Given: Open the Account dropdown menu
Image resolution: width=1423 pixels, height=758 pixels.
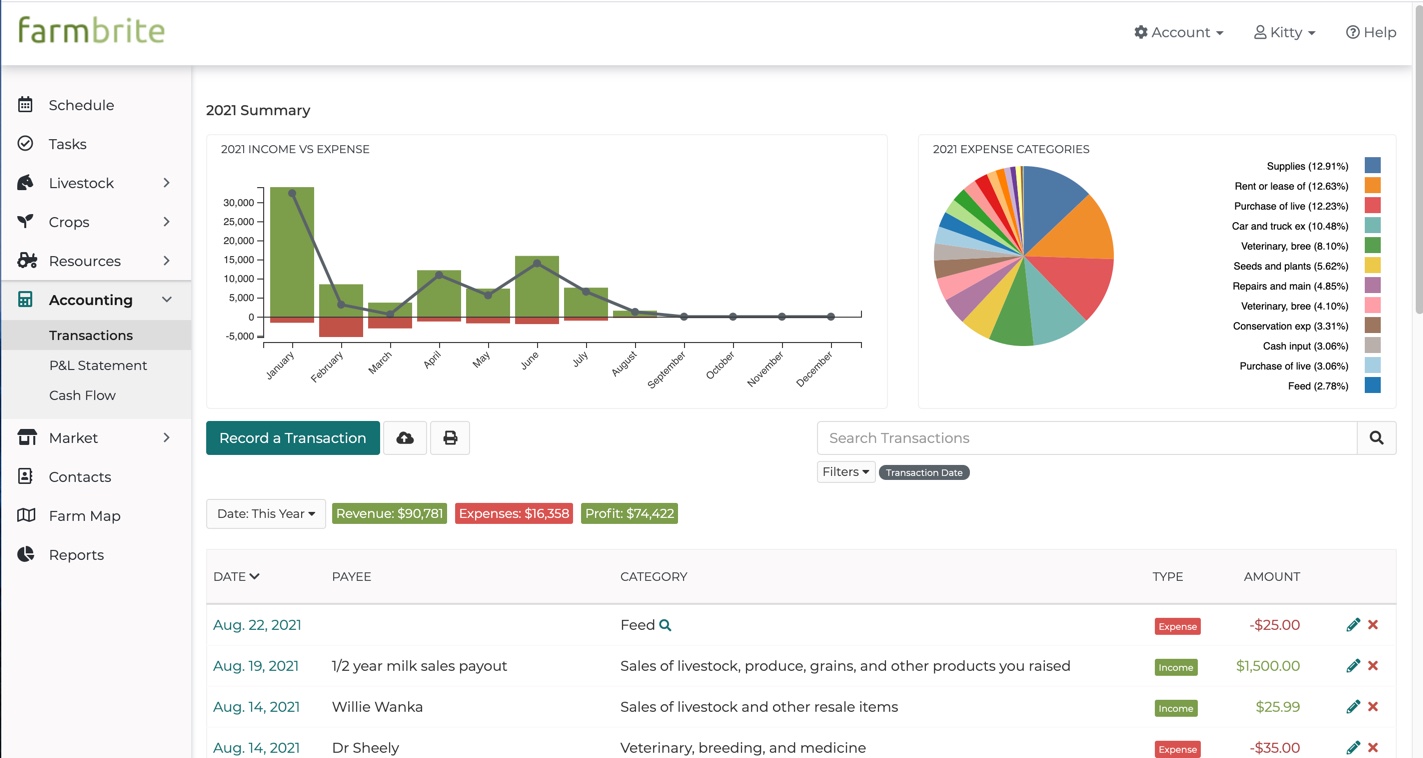Looking at the screenshot, I should point(1178,32).
